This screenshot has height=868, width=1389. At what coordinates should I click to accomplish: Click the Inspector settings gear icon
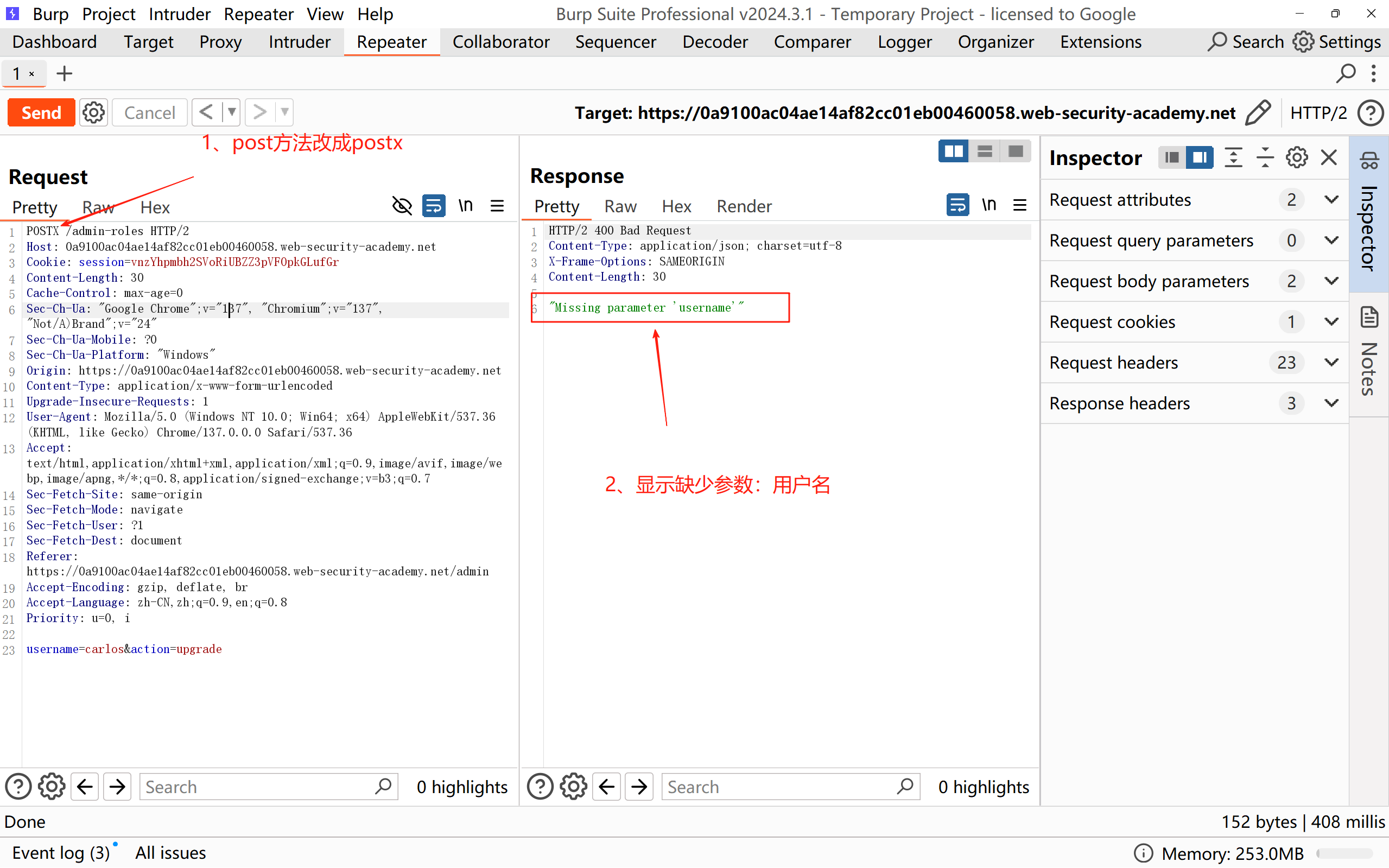coord(1296,157)
